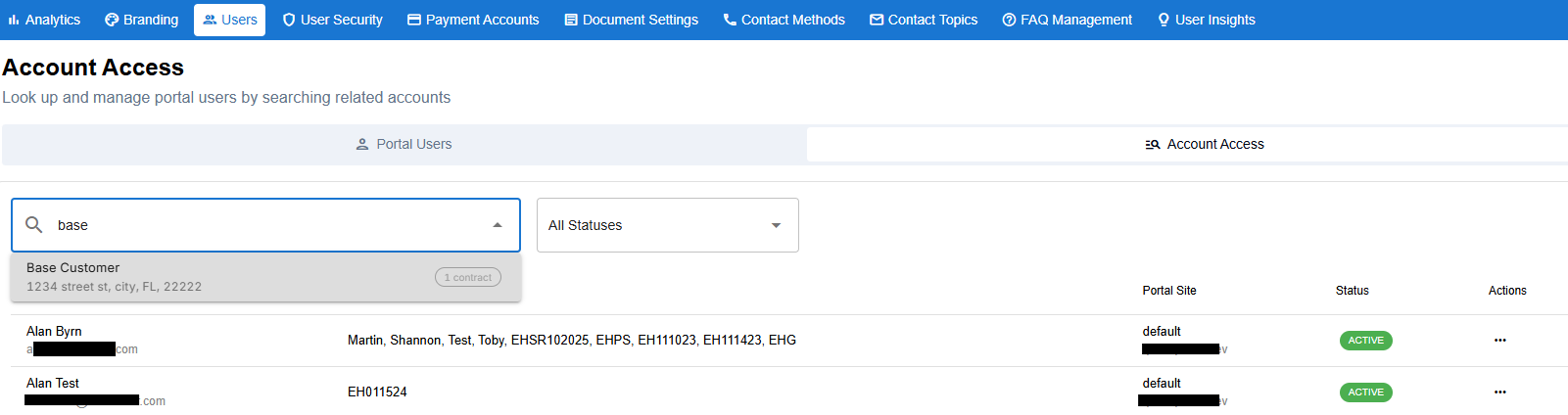Click the Document Settings page icon
Screen dimensions: 1568x415
point(571,20)
